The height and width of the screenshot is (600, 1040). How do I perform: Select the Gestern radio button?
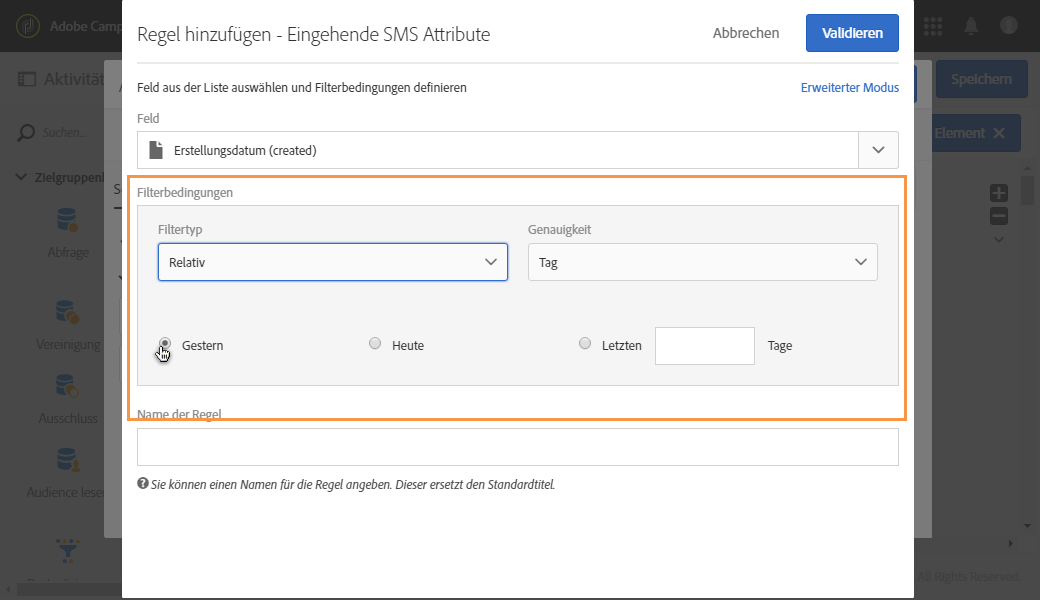point(165,344)
